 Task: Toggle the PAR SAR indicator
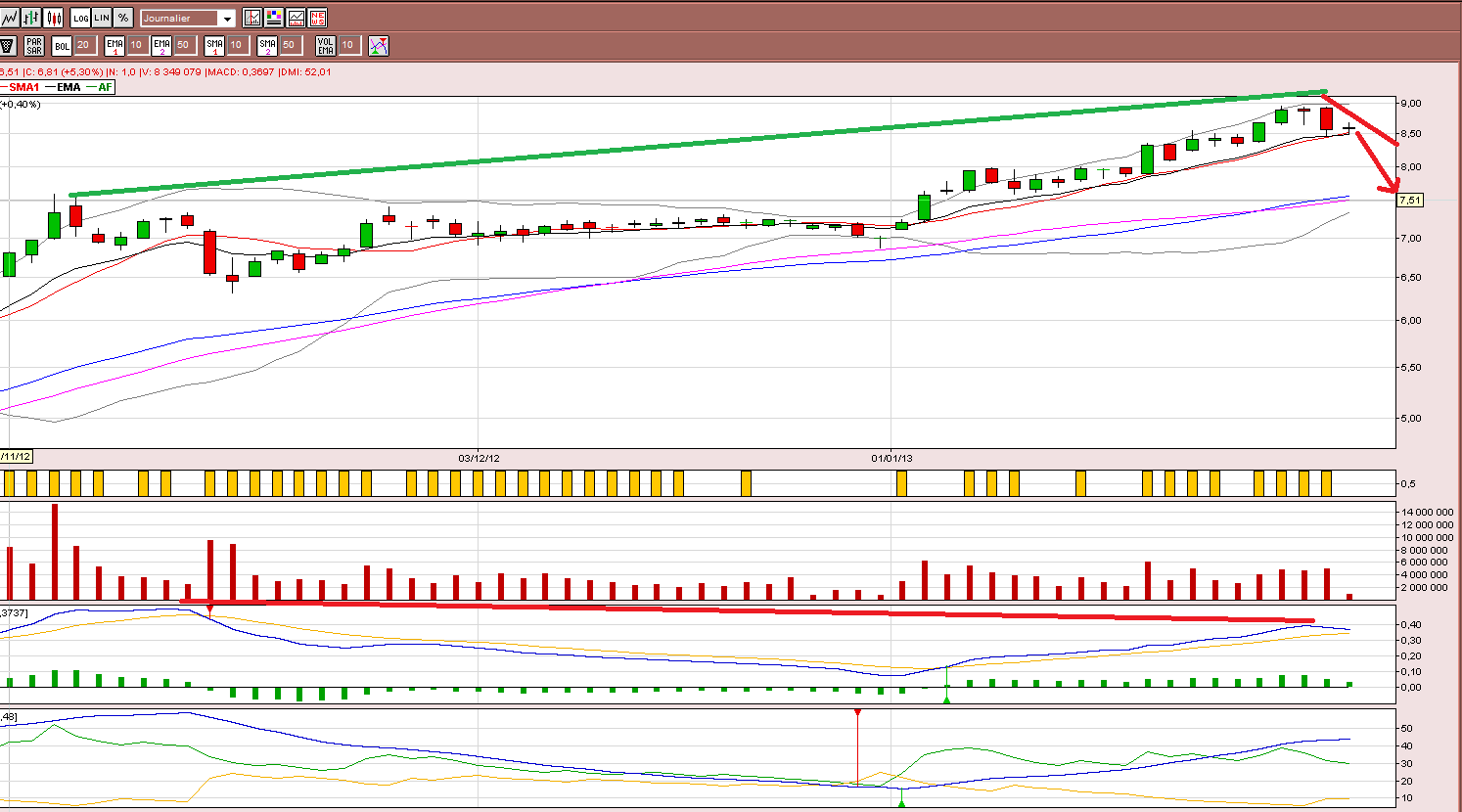click(34, 45)
